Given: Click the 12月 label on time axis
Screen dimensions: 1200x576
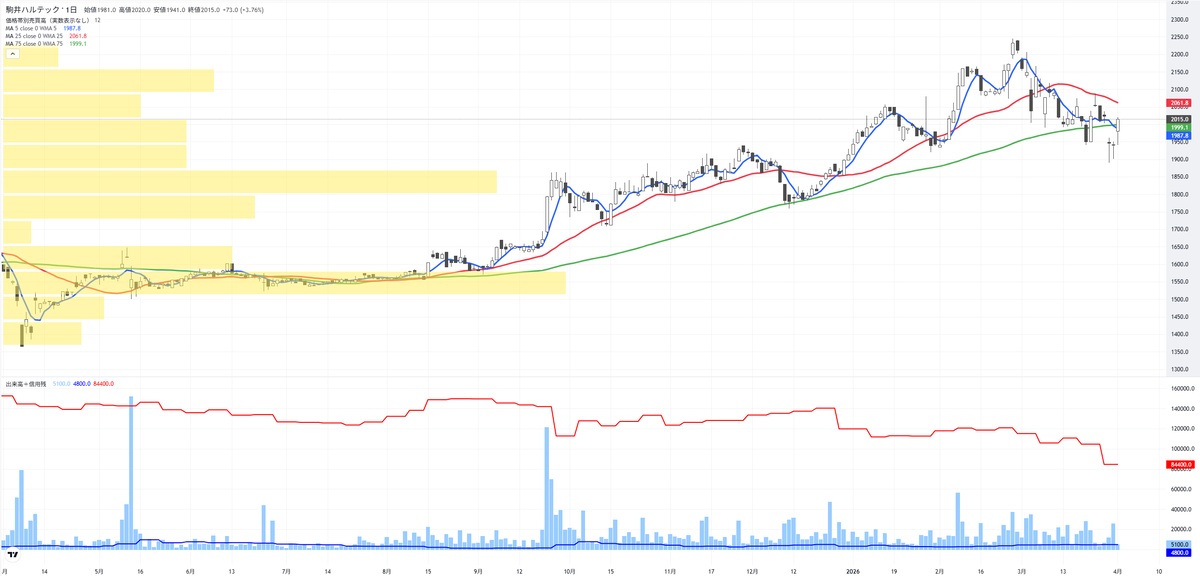Looking at the screenshot, I should tap(751, 571).
